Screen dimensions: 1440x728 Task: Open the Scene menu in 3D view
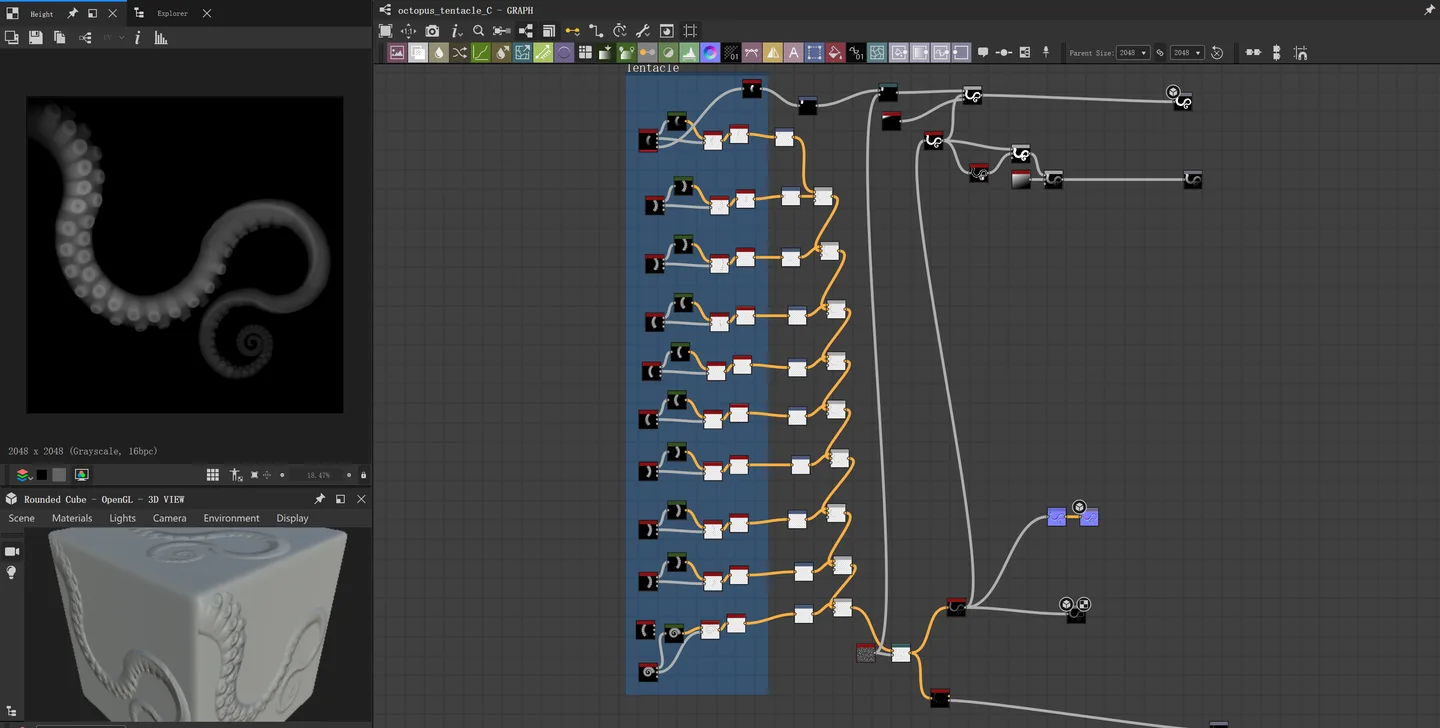[x=21, y=518]
